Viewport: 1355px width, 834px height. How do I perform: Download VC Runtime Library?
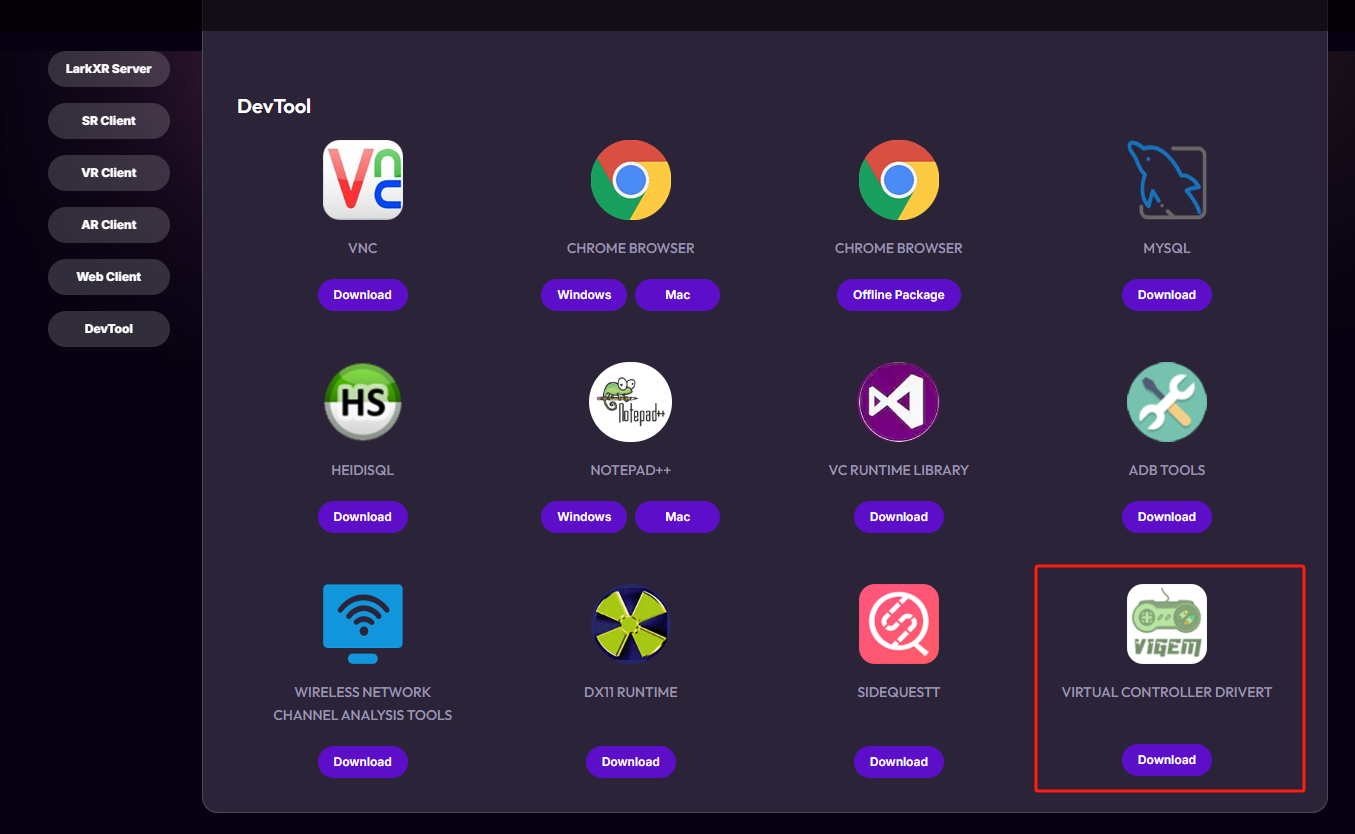(899, 517)
